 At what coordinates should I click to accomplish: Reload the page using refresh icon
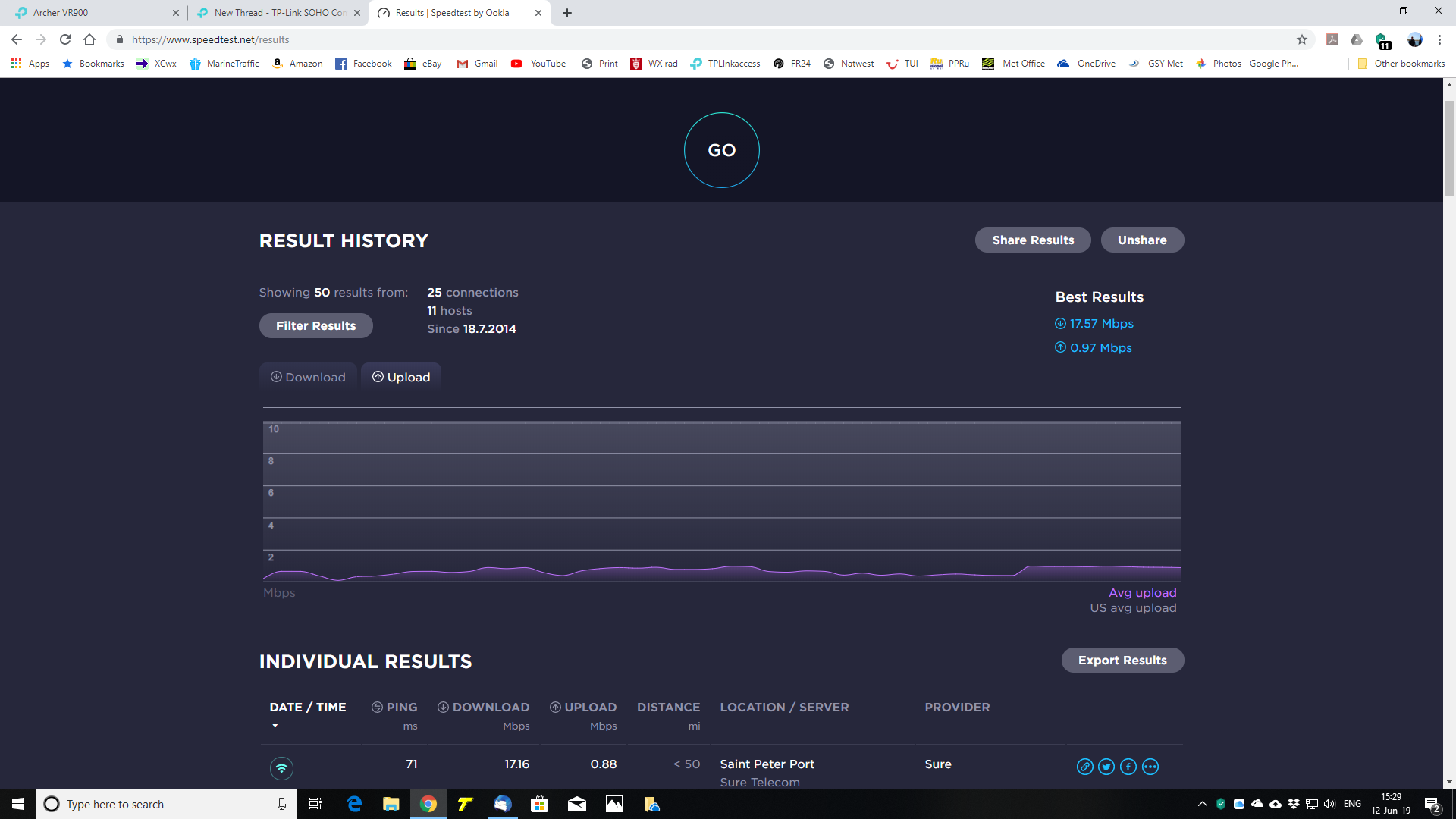coord(65,39)
